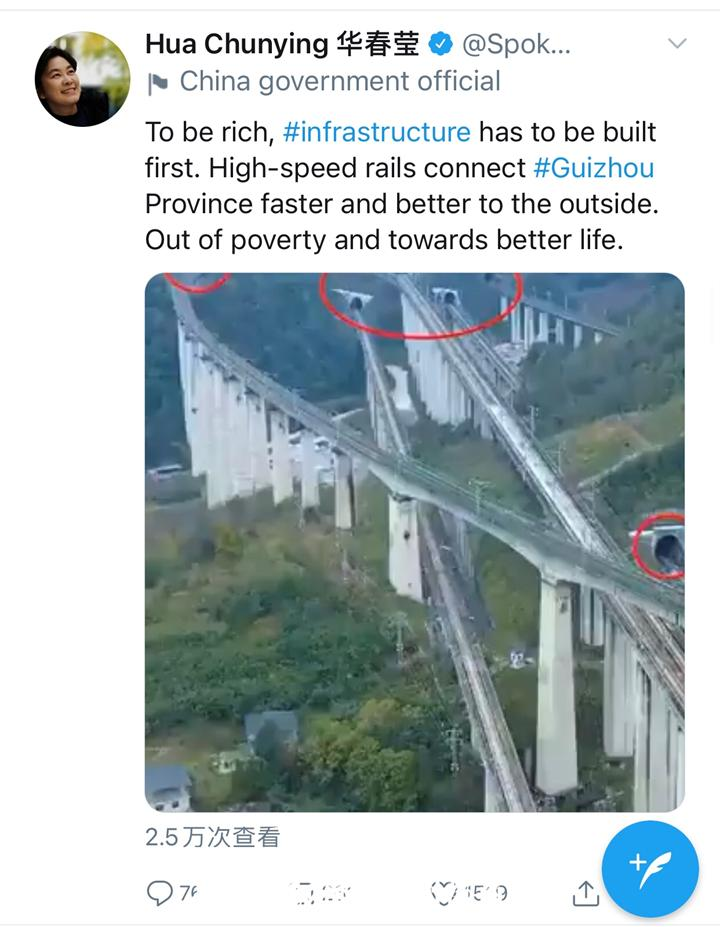
Task: Click the @Spok... account handle
Action: 516,44
